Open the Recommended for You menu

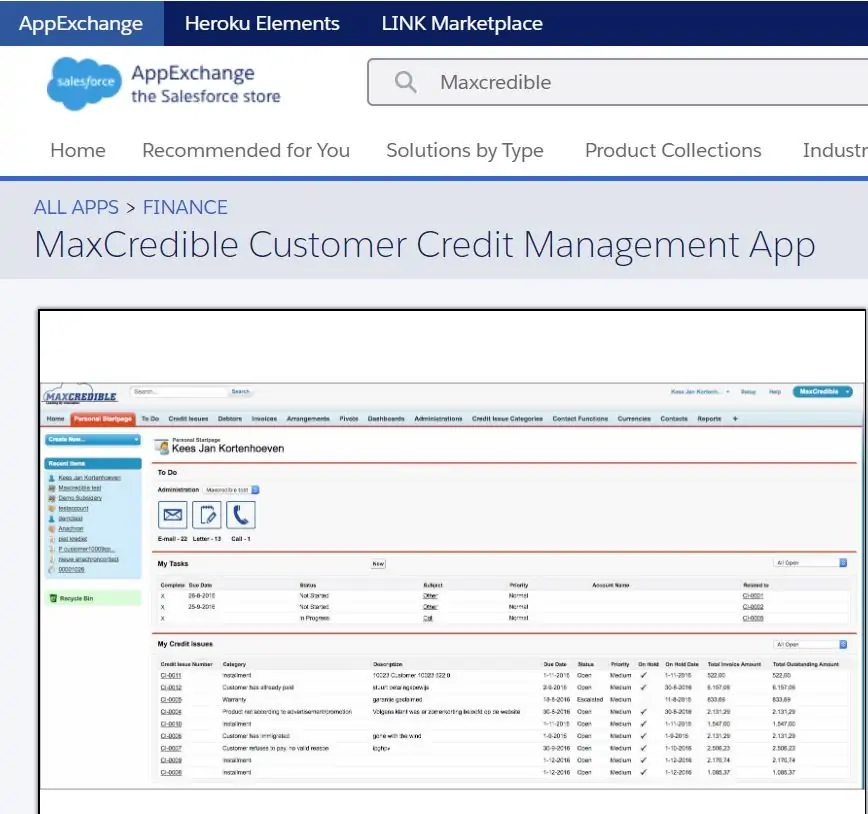[246, 151]
